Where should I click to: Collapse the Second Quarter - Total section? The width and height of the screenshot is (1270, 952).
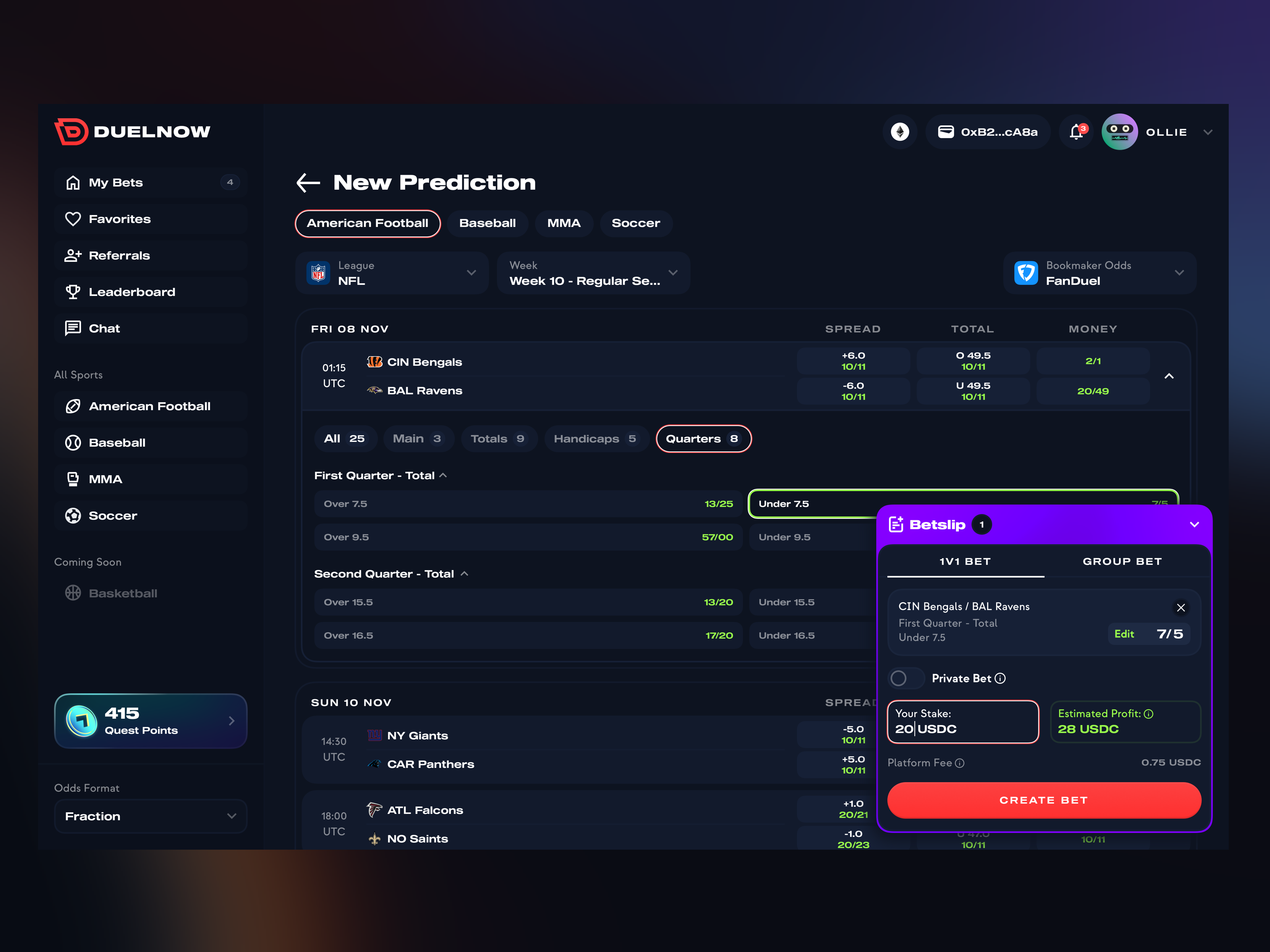(464, 573)
